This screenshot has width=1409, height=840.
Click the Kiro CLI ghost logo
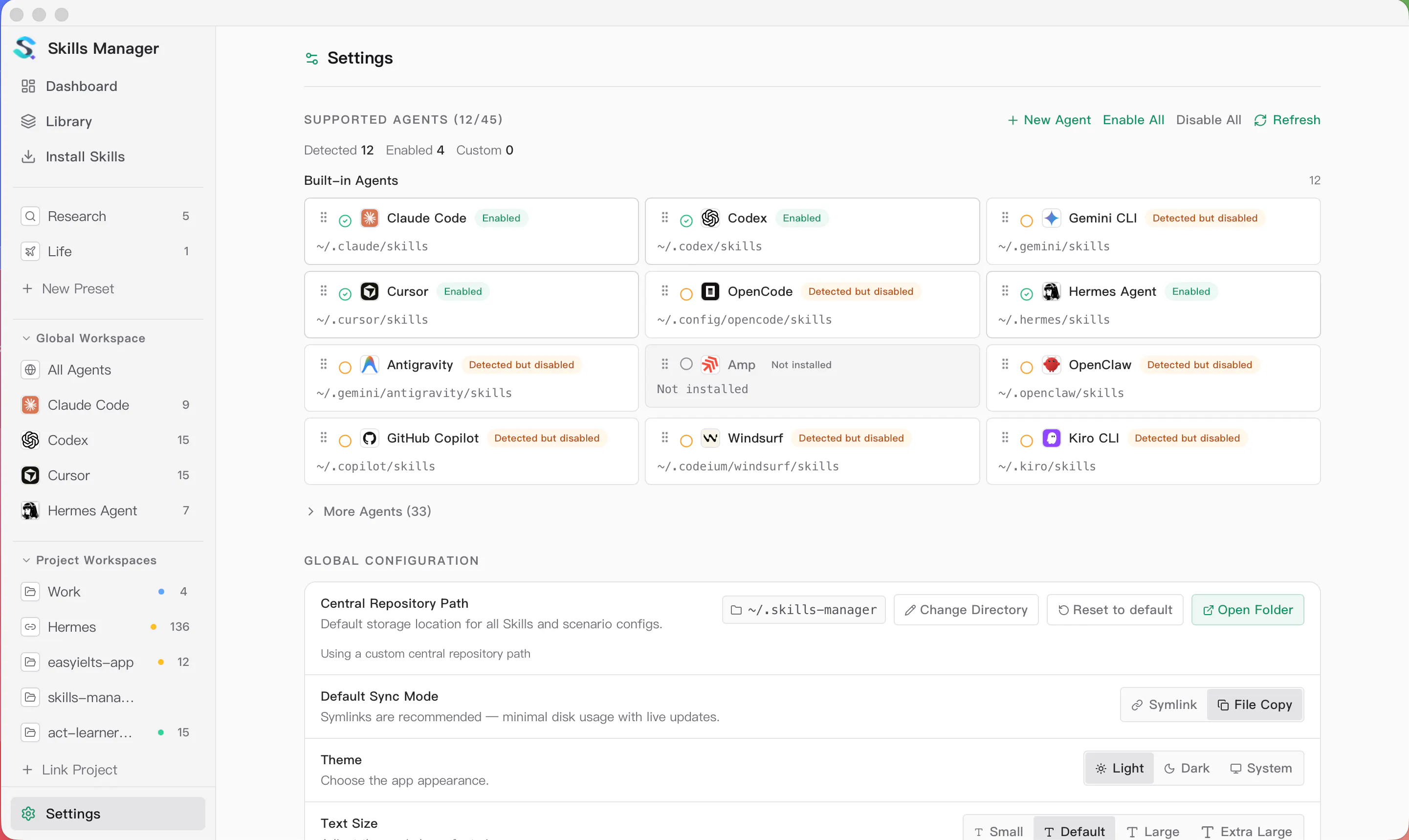tap(1052, 438)
